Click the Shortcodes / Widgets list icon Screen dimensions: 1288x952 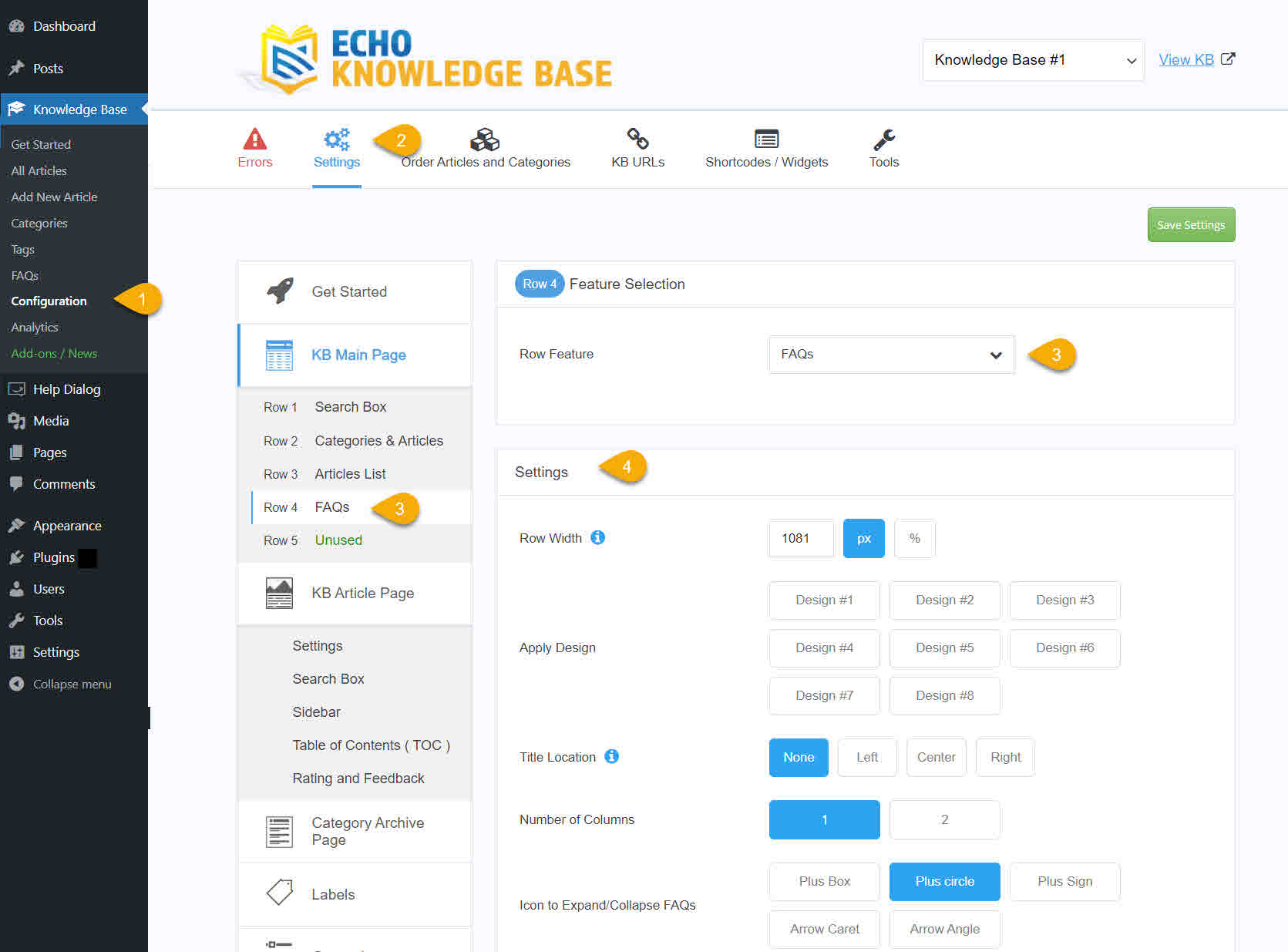click(766, 139)
